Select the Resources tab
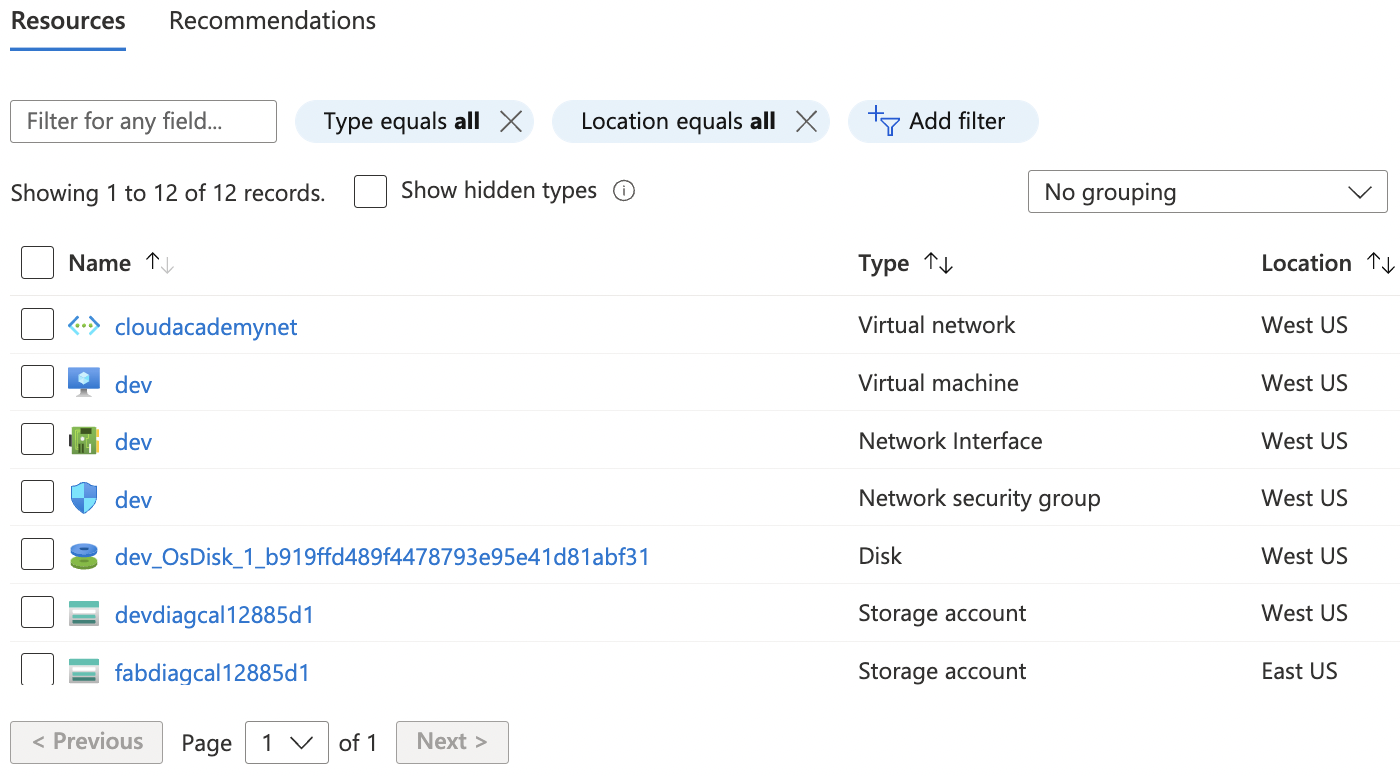This screenshot has width=1400, height=776. (x=68, y=21)
